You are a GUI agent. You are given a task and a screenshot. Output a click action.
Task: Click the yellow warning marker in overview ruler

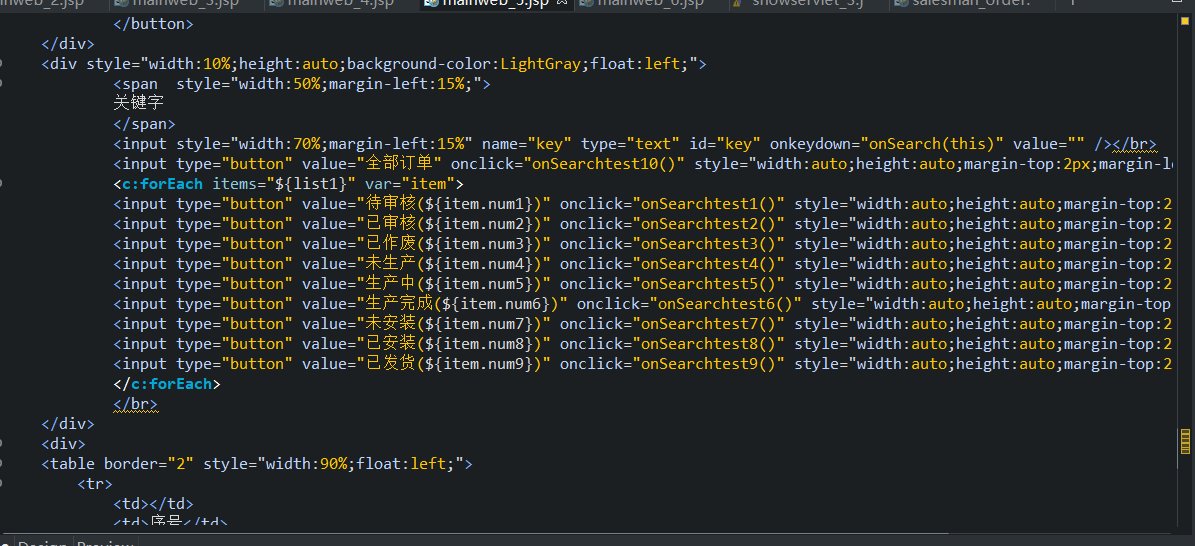pos(1186,439)
